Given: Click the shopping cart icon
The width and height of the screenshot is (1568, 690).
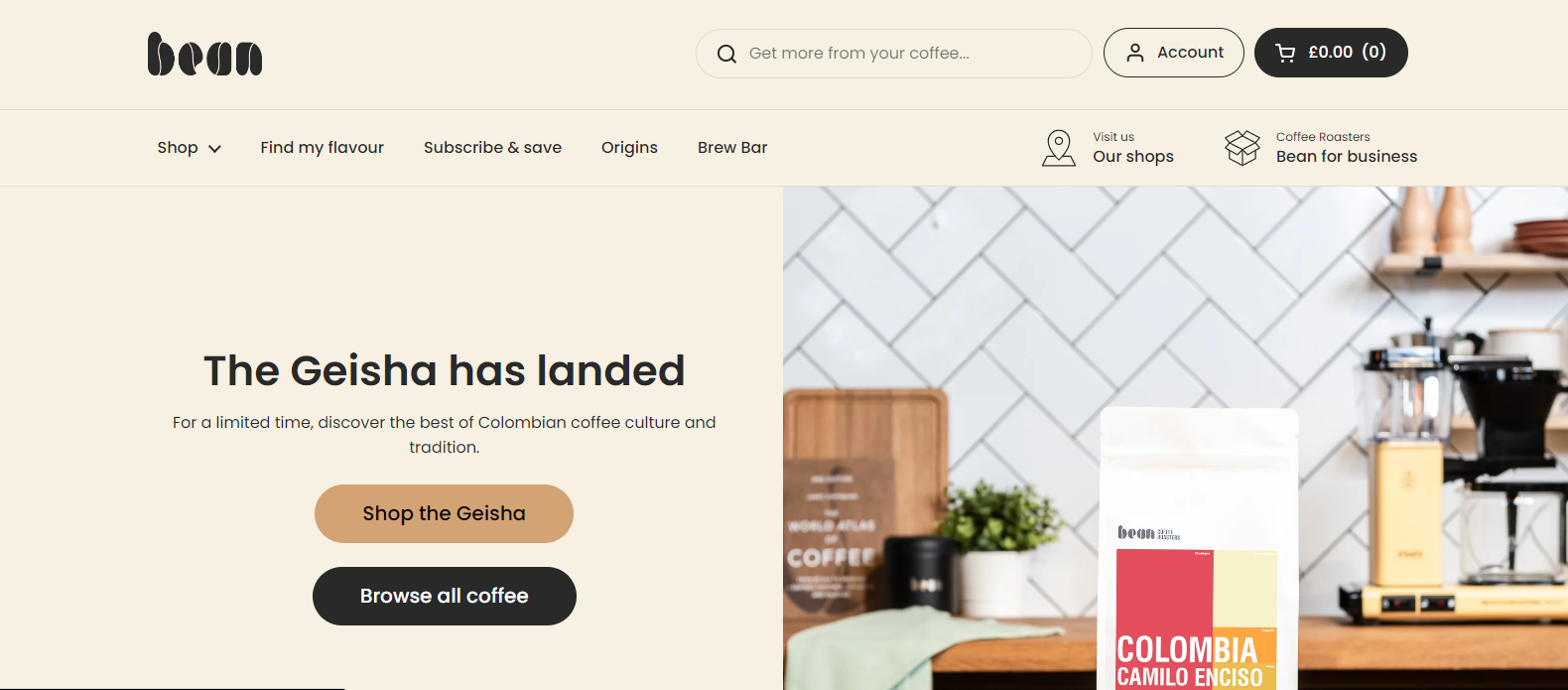Looking at the screenshot, I should pos(1285,53).
